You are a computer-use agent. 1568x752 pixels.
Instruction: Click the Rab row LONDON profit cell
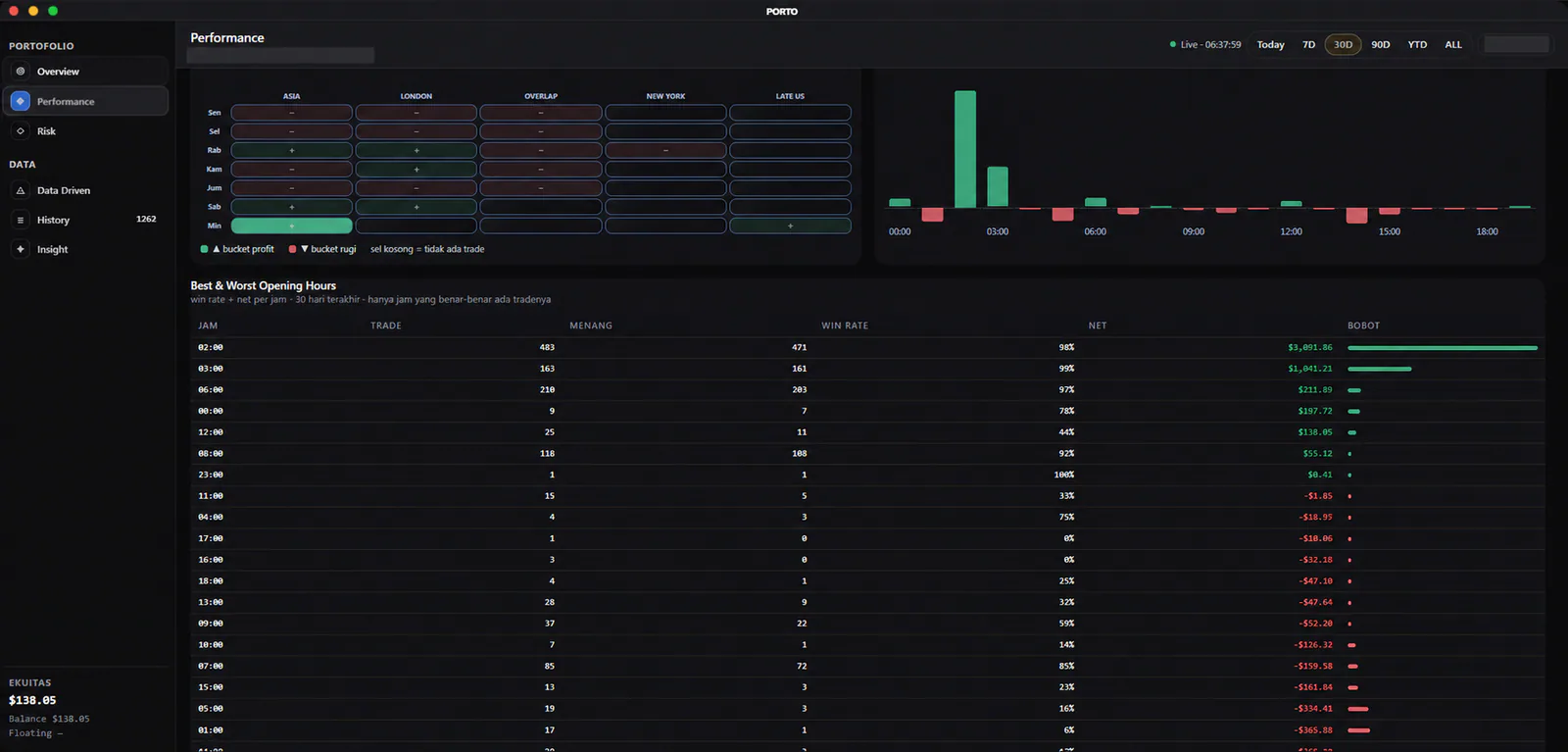point(416,150)
